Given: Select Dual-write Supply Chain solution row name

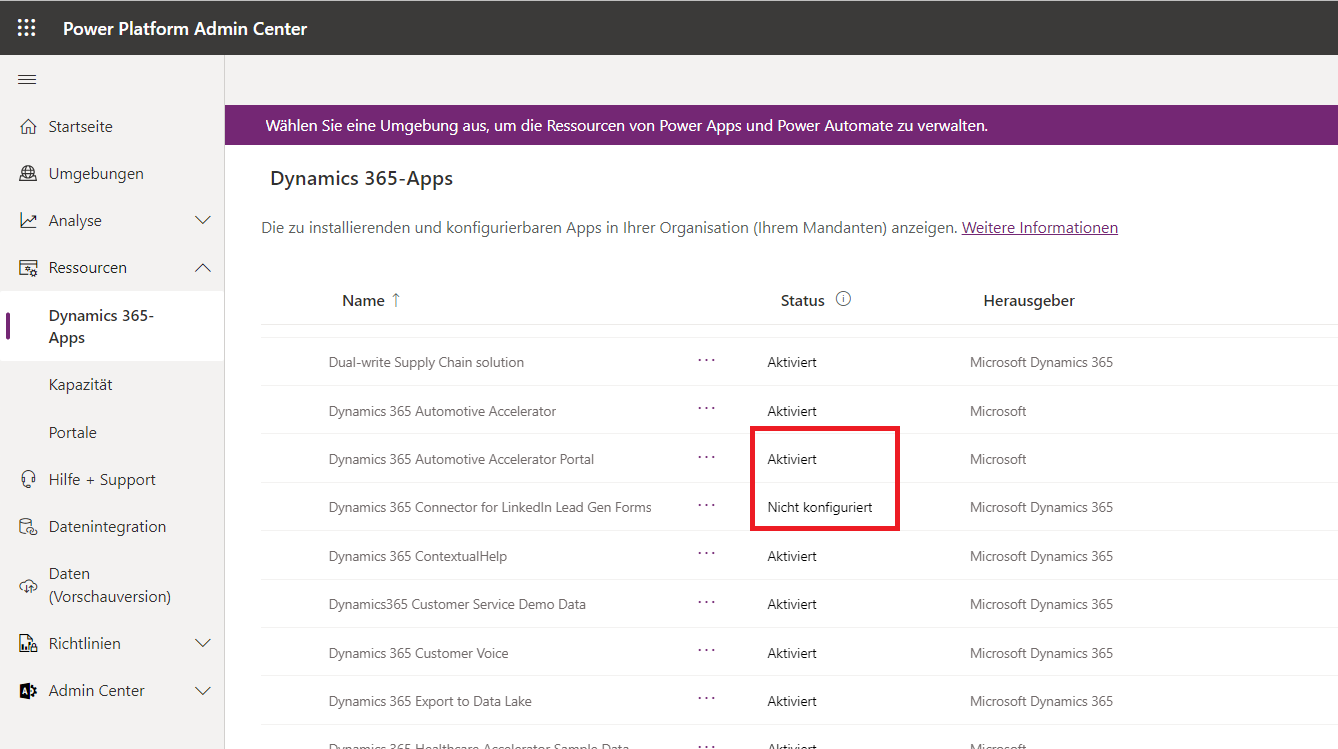Looking at the screenshot, I should pos(426,362).
